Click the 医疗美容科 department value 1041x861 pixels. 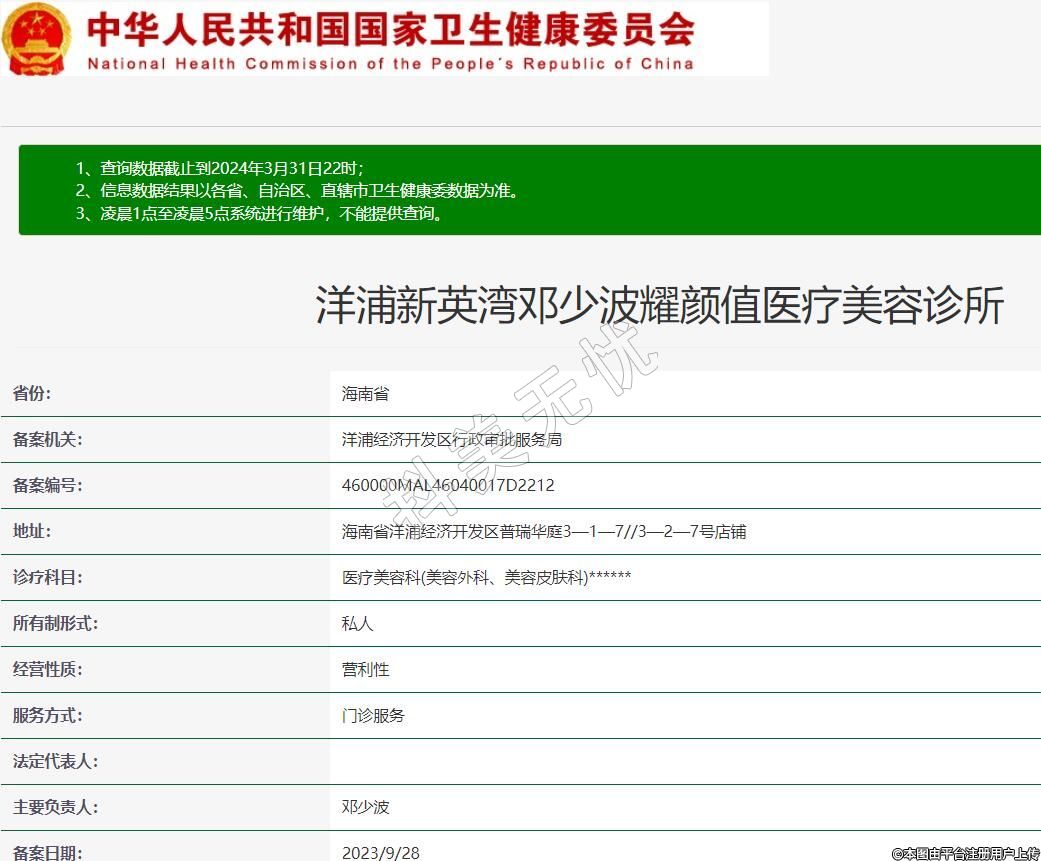(x=486, y=578)
